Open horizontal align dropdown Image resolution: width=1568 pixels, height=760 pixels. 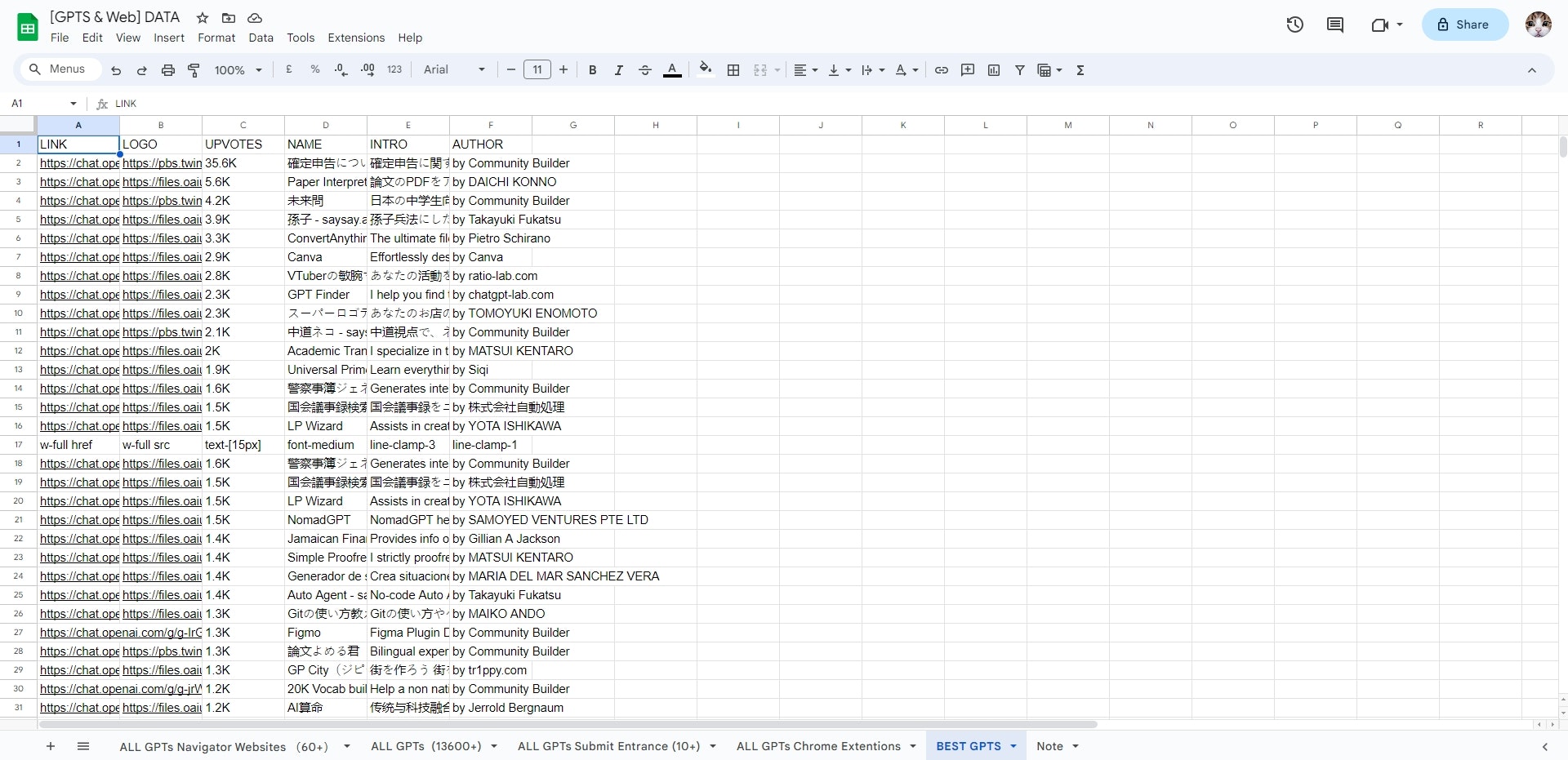point(806,70)
